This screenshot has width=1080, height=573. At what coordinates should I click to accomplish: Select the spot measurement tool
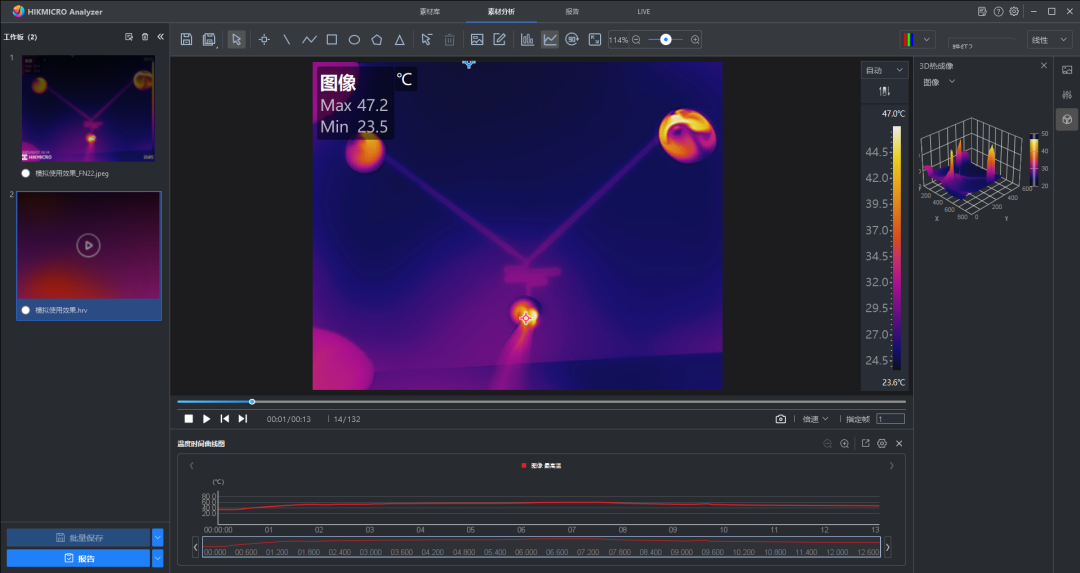tap(264, 39)
